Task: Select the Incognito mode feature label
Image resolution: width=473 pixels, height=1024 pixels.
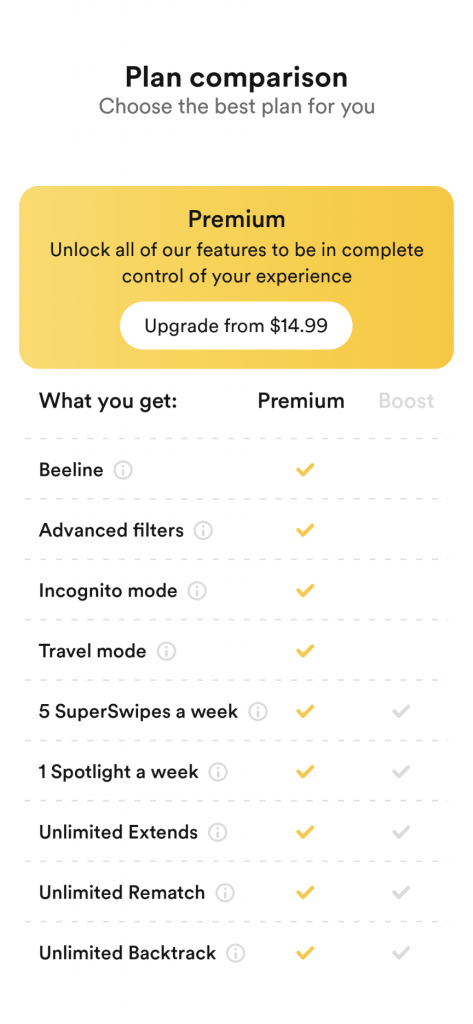Action: [108, 591]
